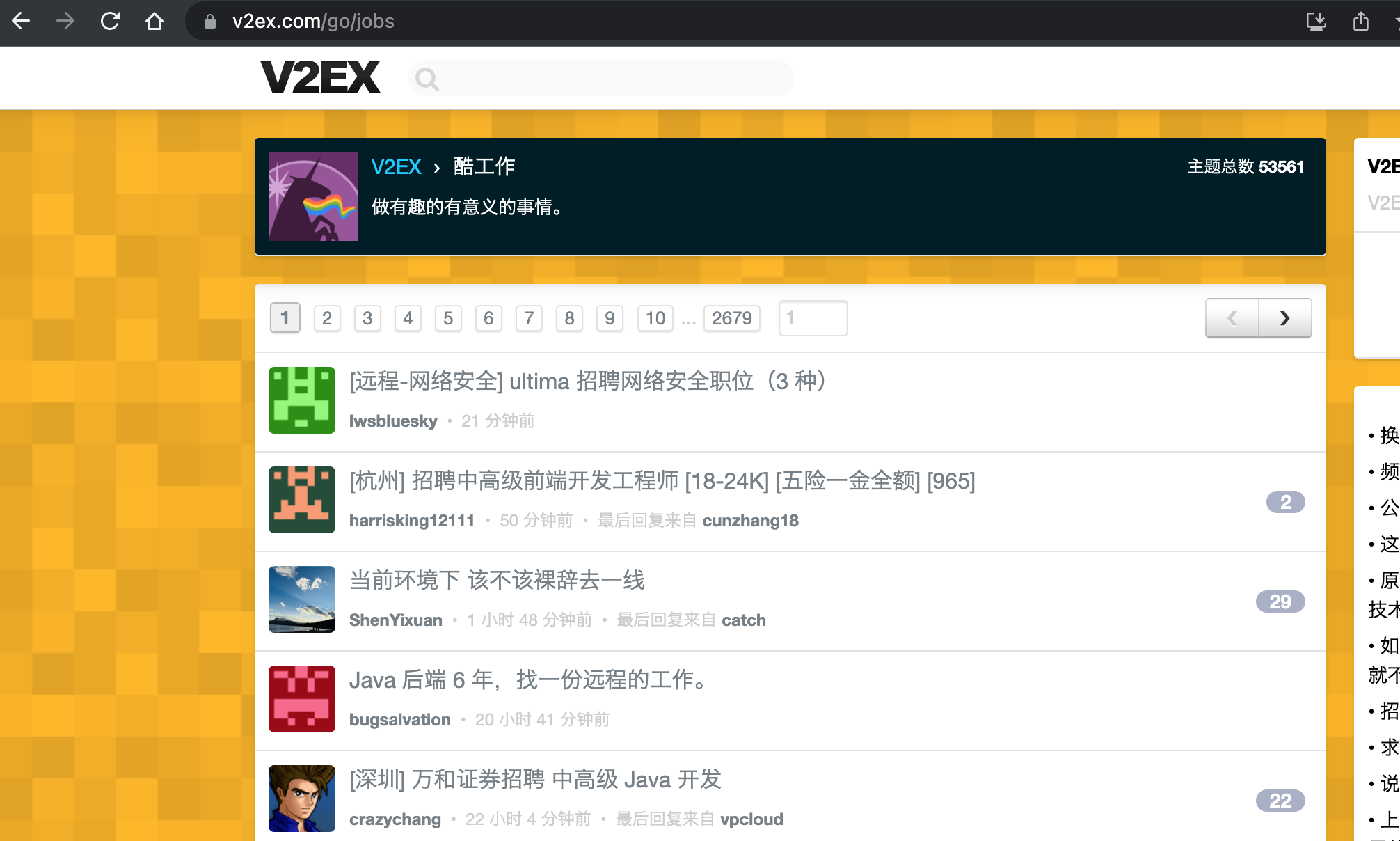Click the 50 分钟前 timestamp
Screen dimensions: 1400x841
click(x=536, y=520)
